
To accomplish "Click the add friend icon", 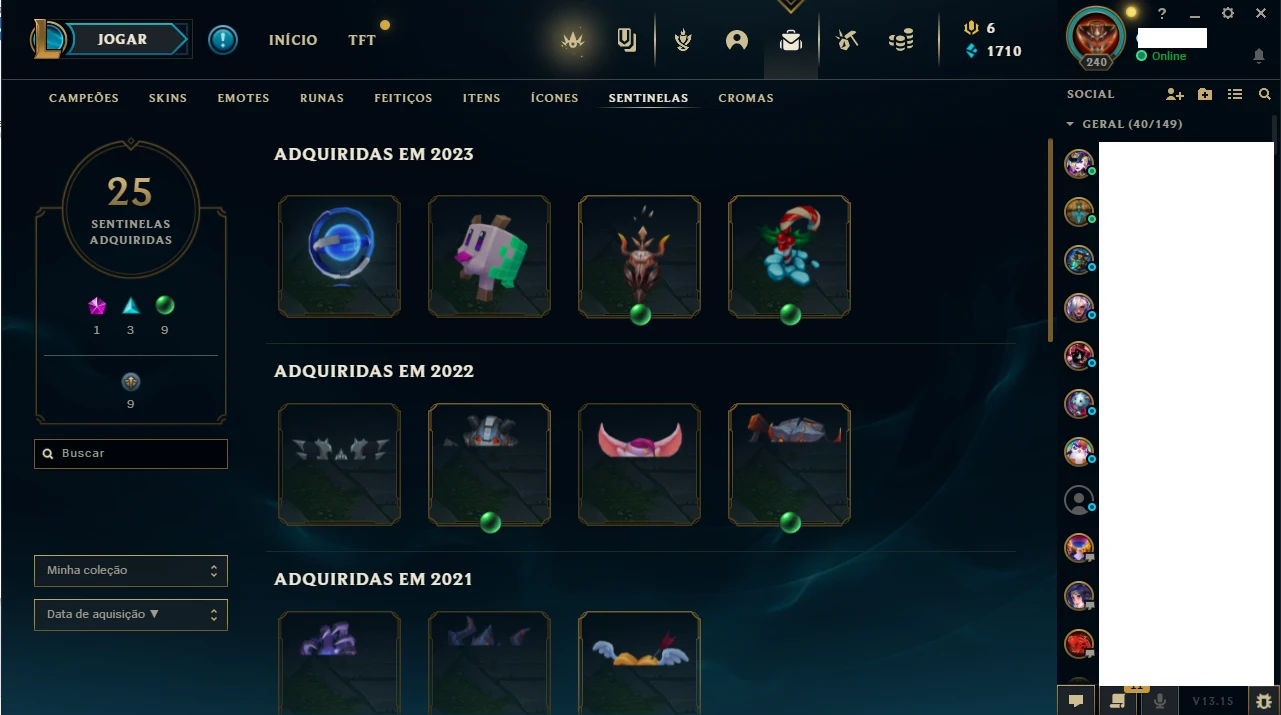I will click(x=1175, y=94).
